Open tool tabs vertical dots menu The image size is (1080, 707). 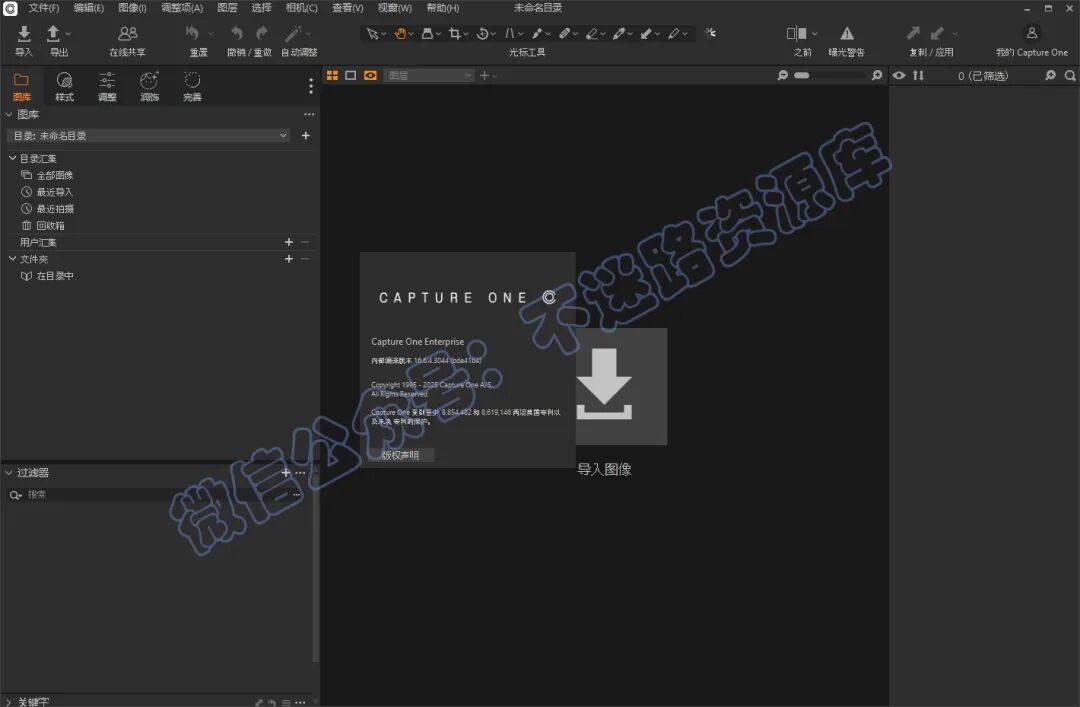(x=311, y=86)
